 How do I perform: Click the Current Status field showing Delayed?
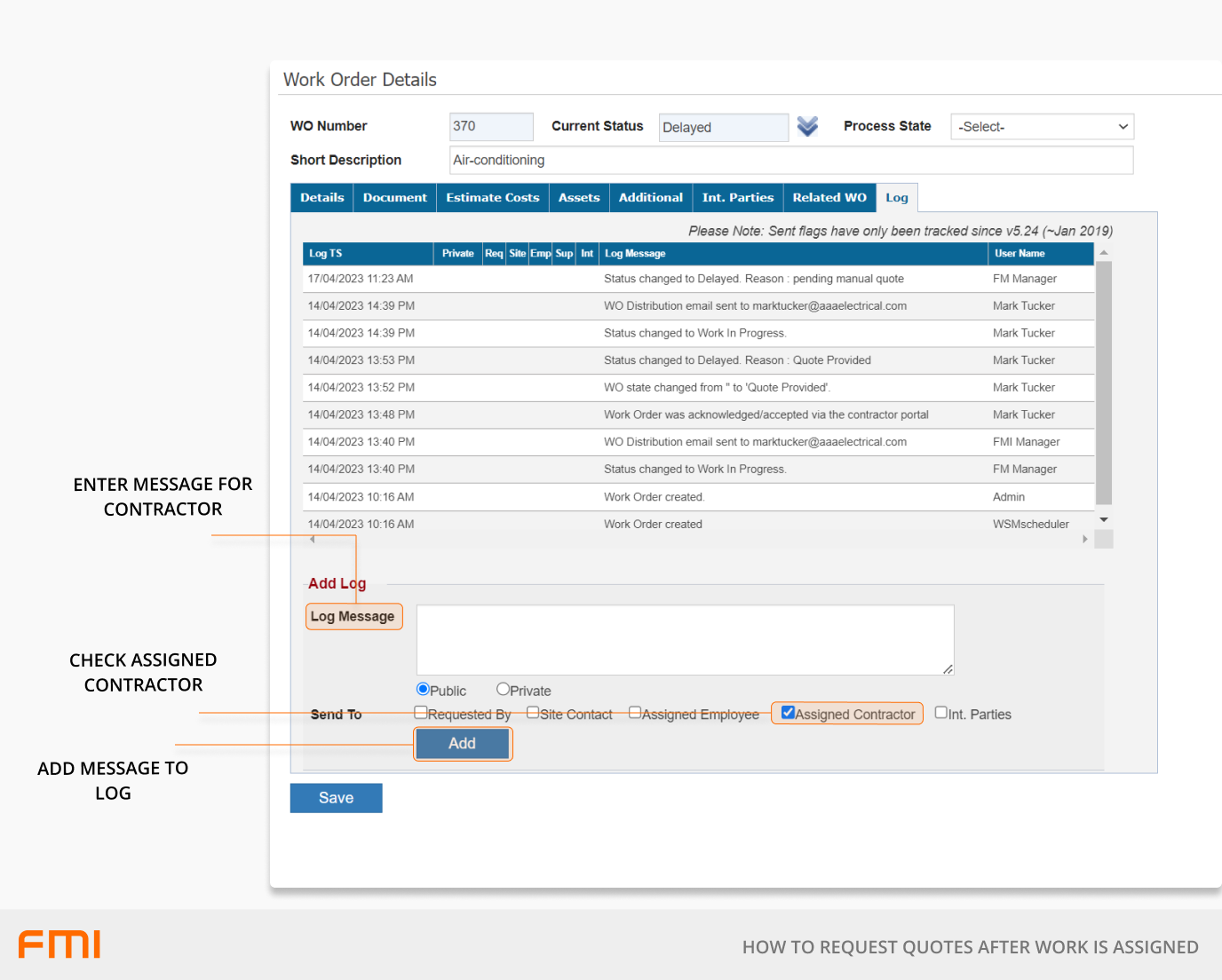point(723,128)
